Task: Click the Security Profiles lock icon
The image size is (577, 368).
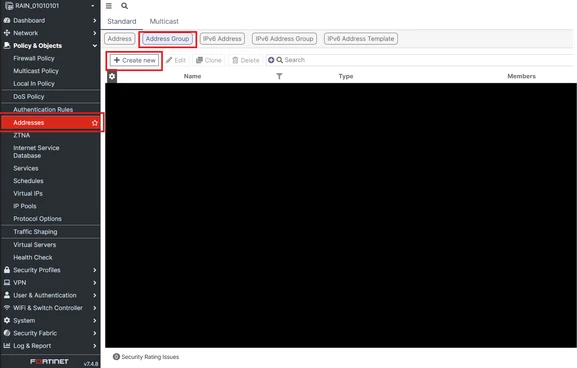Action: tap(7, 270)
